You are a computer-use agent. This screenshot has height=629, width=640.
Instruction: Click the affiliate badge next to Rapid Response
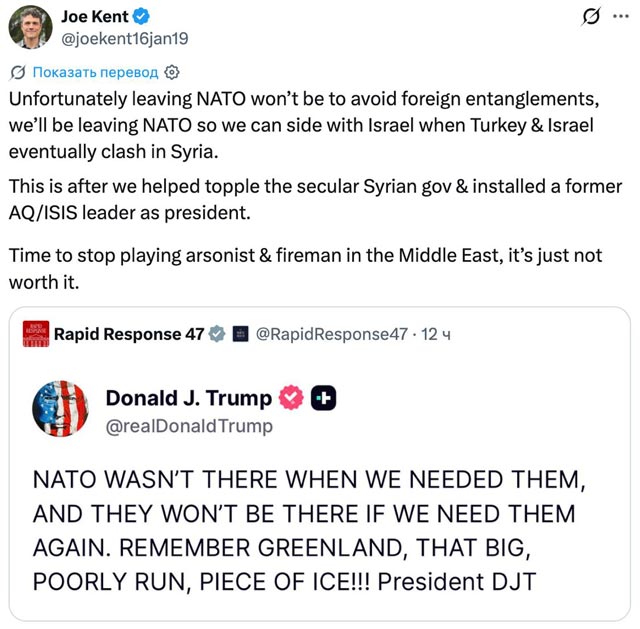240,334
